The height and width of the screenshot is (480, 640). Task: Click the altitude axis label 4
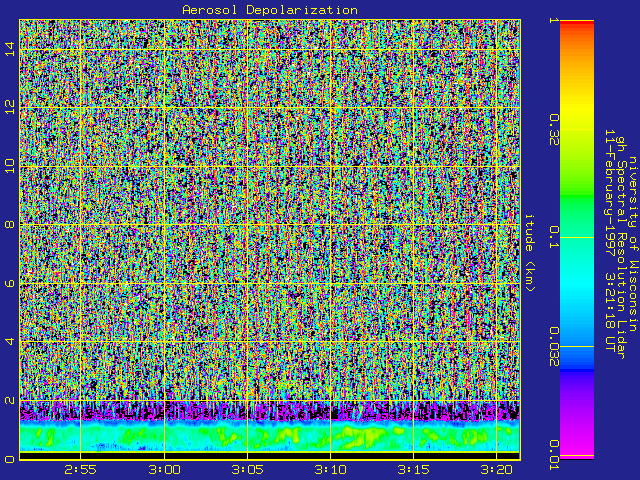click(x=9, y=341)
